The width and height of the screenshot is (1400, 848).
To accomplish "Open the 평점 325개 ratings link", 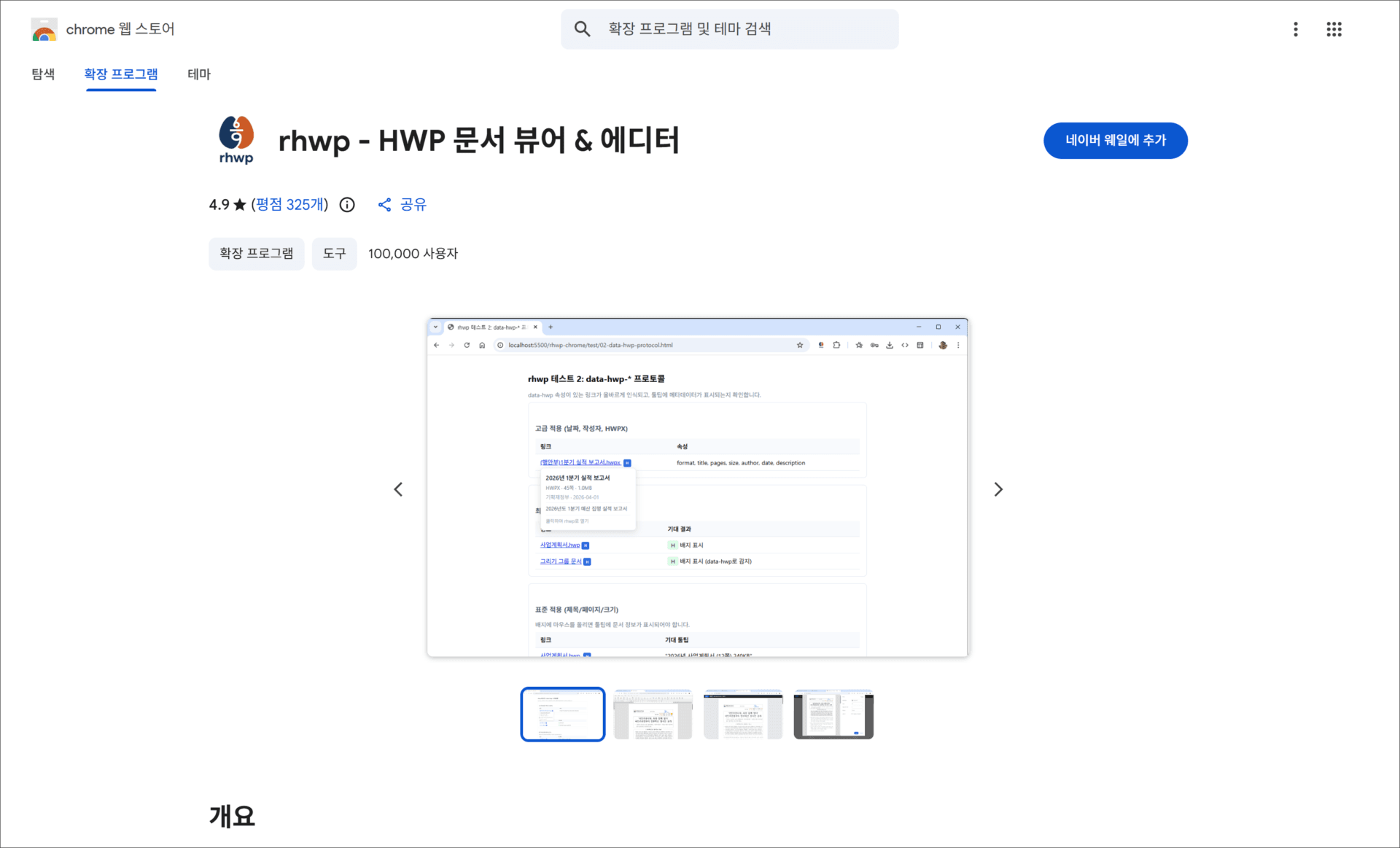I will (289, 205).
